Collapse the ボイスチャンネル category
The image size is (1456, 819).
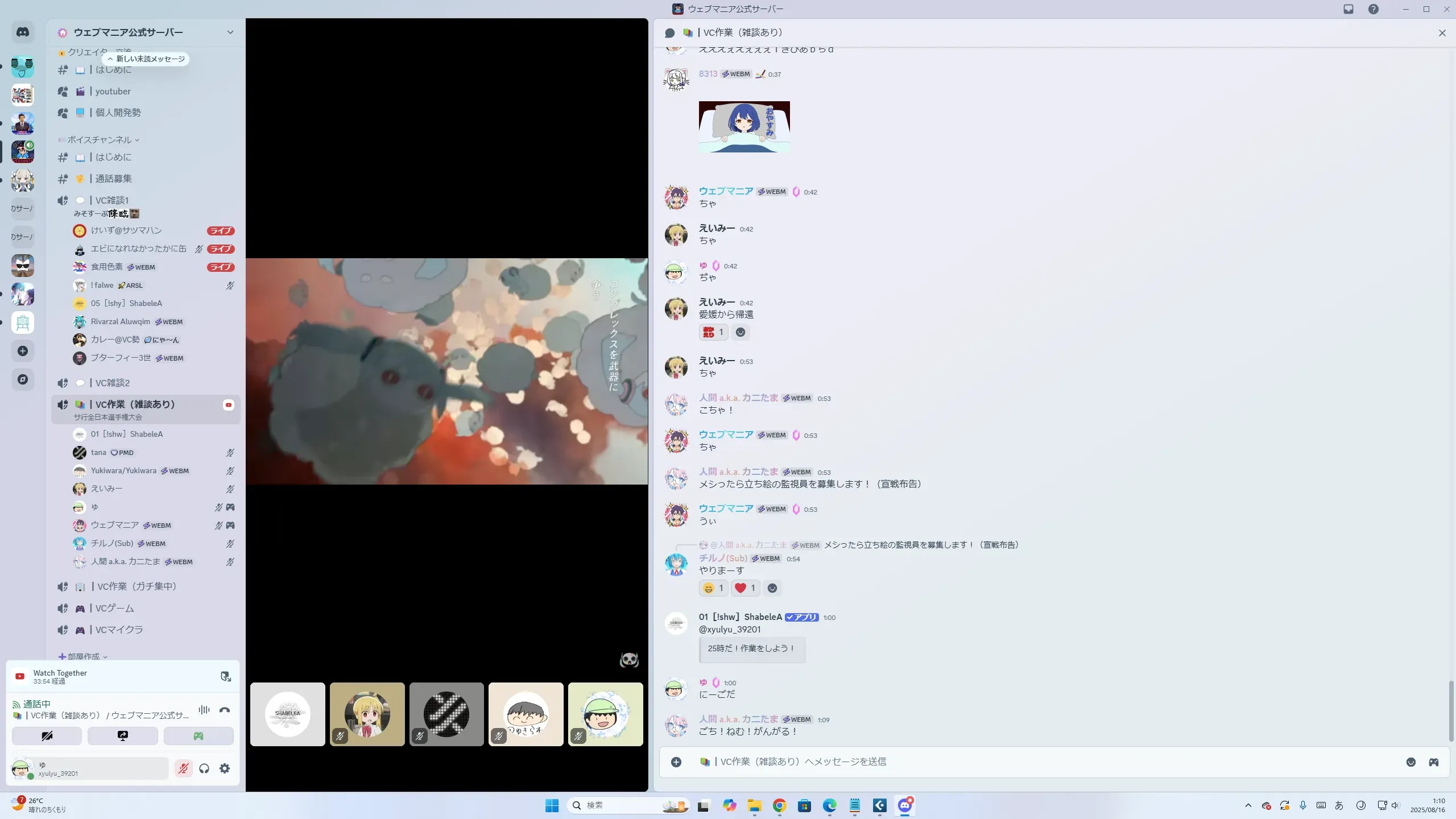pyautogui.click(x=100, y=140)
